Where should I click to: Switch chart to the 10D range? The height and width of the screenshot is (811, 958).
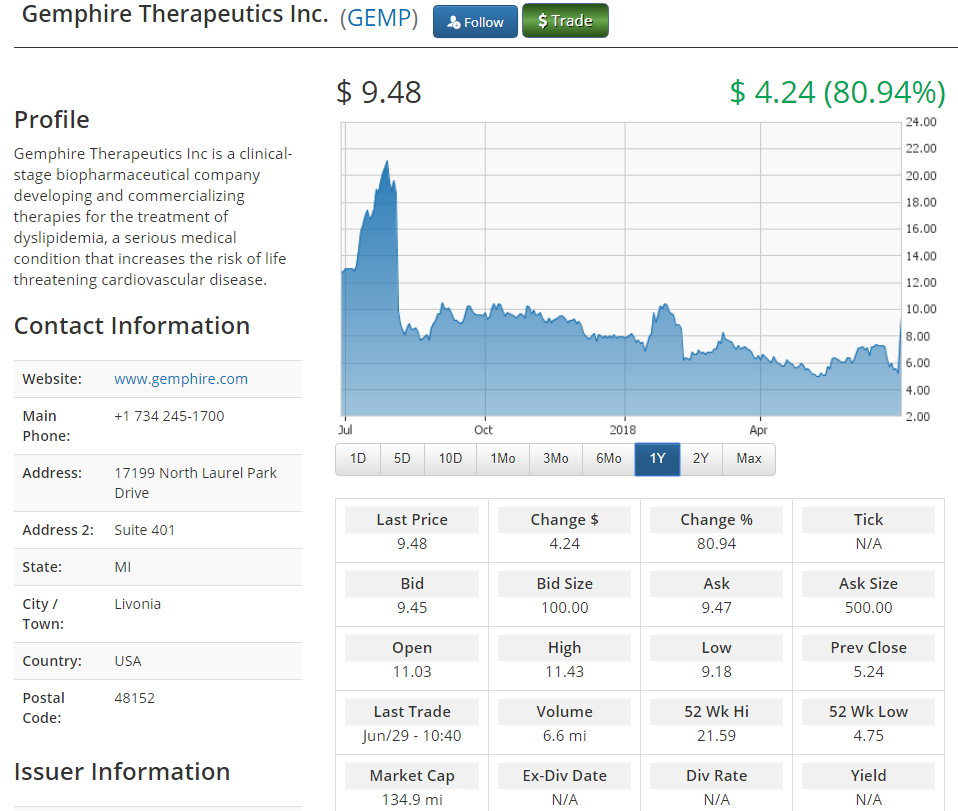pos(450,458)
